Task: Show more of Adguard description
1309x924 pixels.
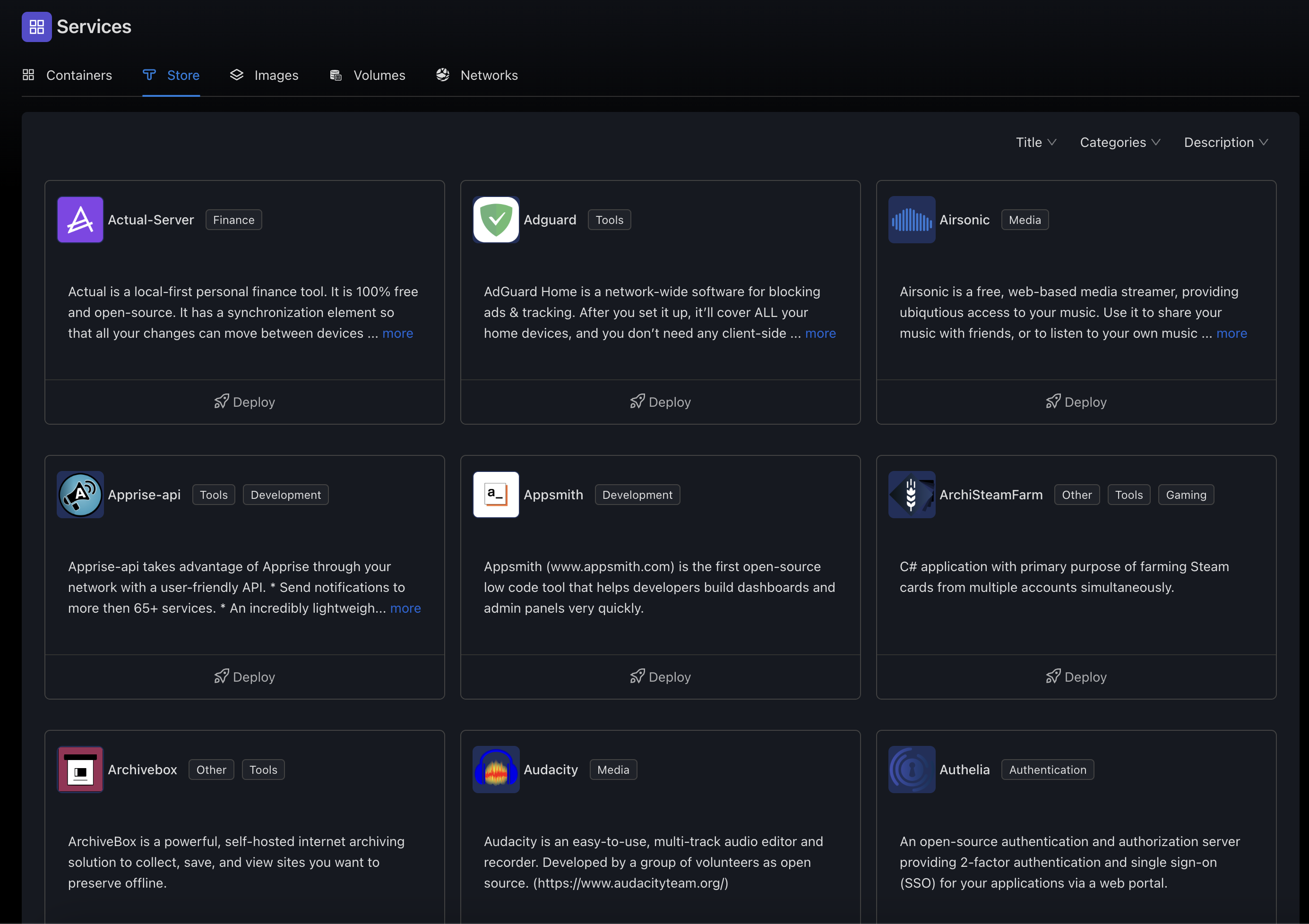Action: pyautogui.click(x=820, y=334)
